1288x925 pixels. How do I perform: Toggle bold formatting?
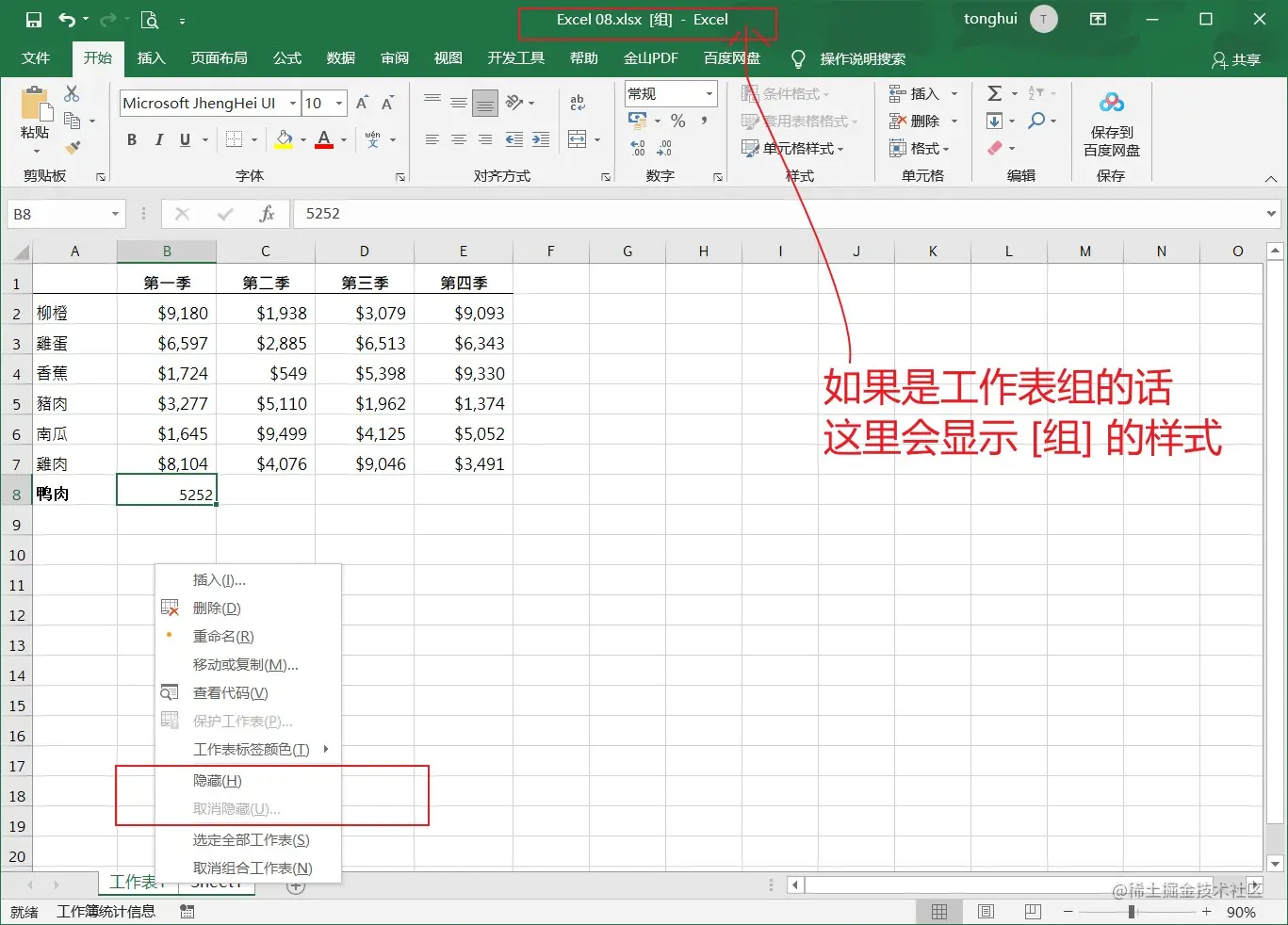coord(132,139)
